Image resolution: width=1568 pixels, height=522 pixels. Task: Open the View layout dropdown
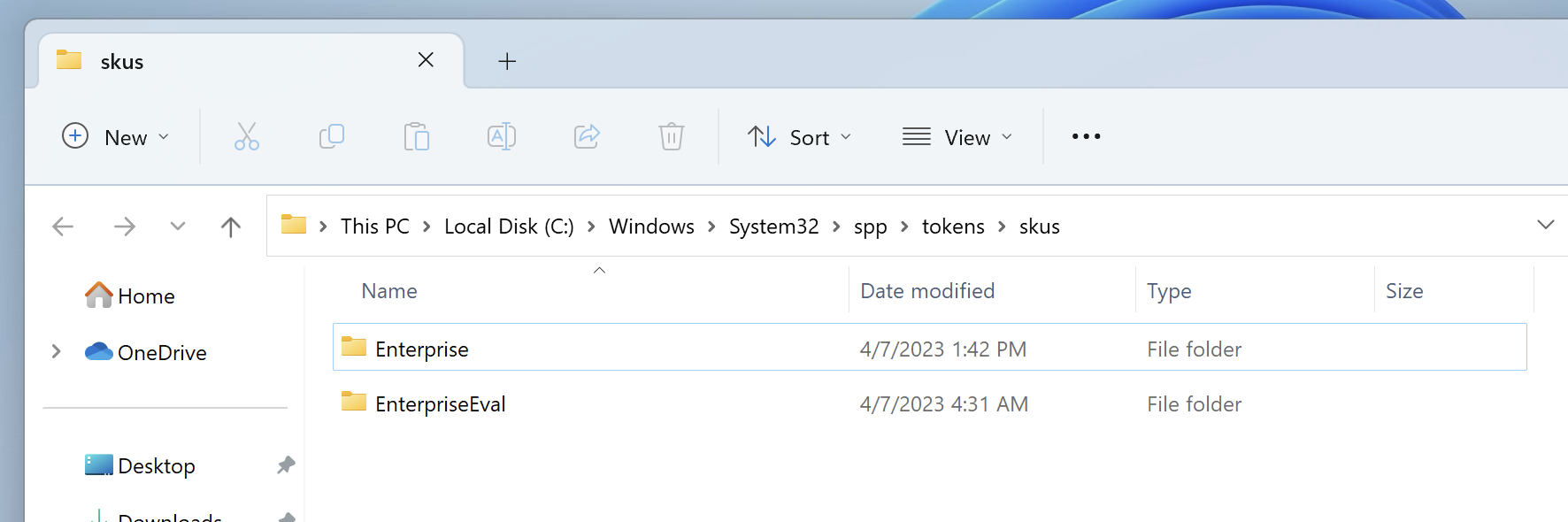click(957, 137)
